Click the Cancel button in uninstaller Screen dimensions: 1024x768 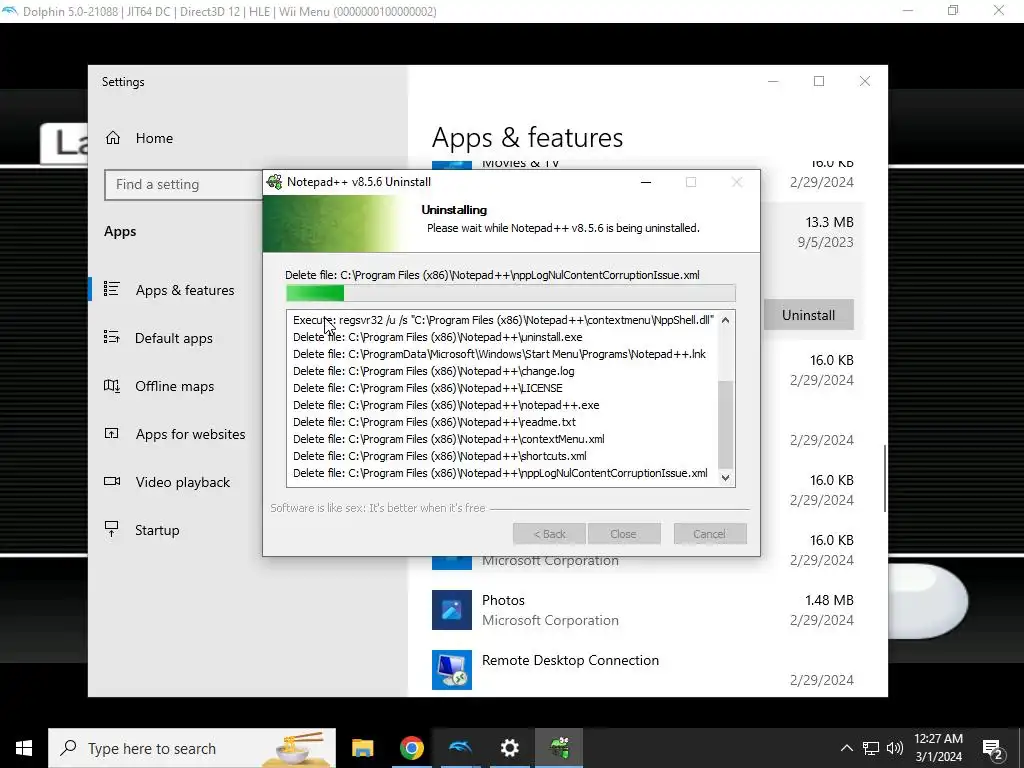click(x=710, y=534)
